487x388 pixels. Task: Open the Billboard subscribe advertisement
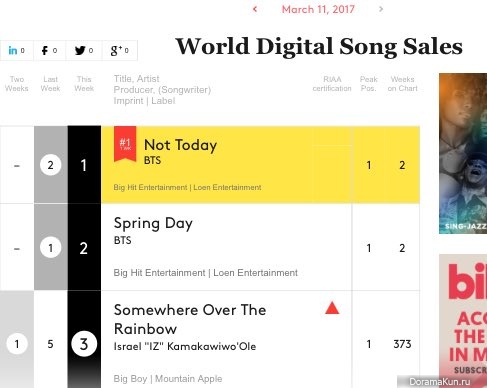pyautogui.click(x=463, y=318)
